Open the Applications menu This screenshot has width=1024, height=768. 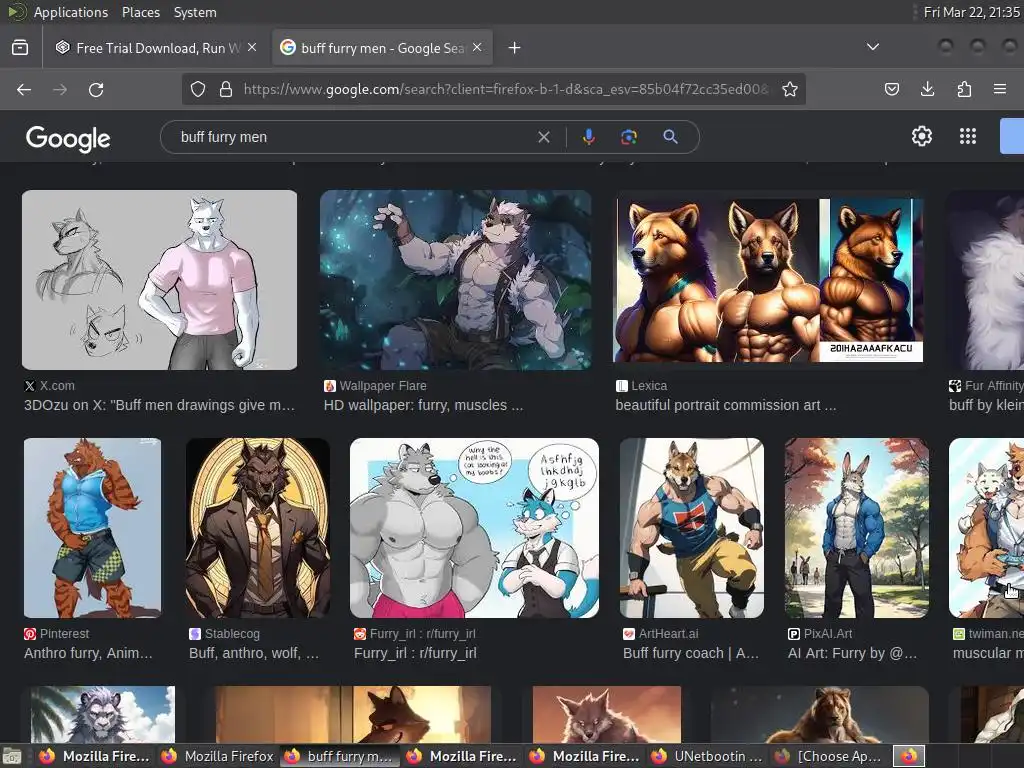click(x=71, y=12)
